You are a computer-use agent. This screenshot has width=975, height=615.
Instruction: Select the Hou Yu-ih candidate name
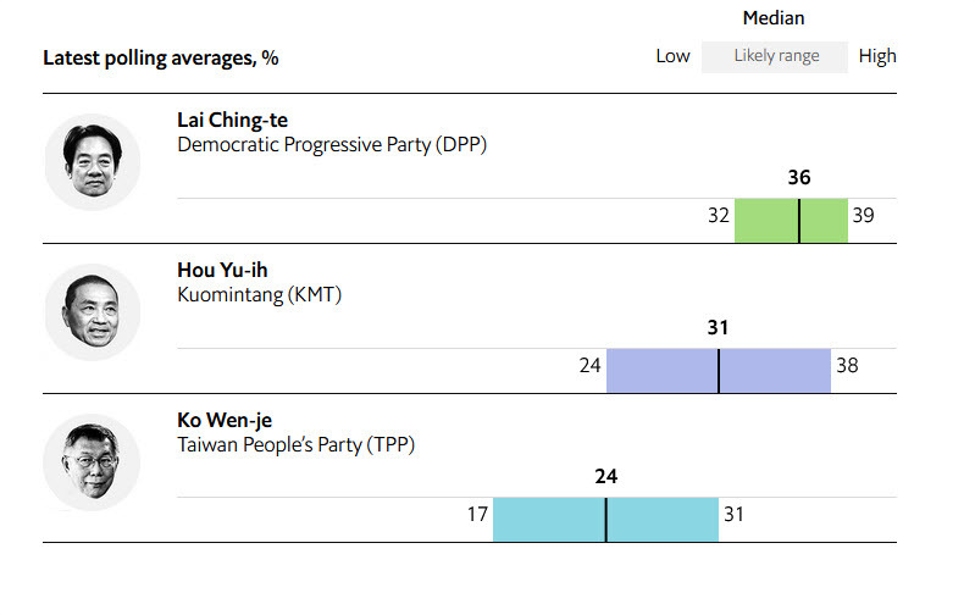(222, 270)
